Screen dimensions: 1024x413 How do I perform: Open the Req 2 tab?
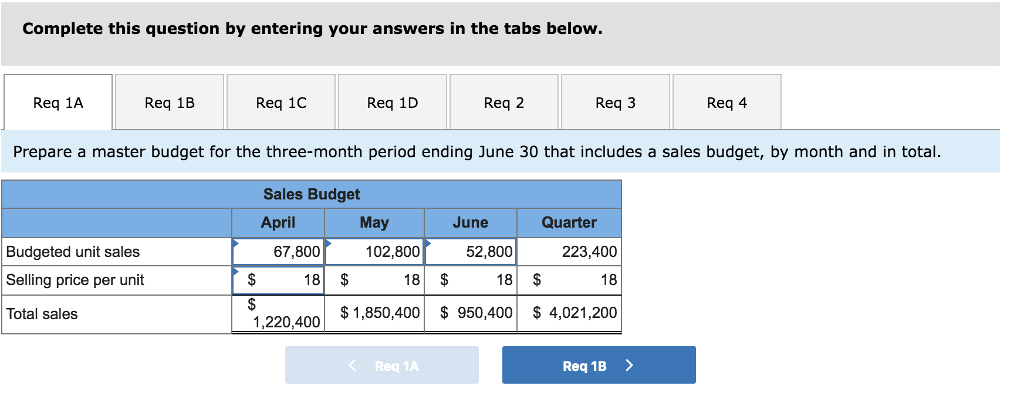pyautogui.click(x=504, y=102)
